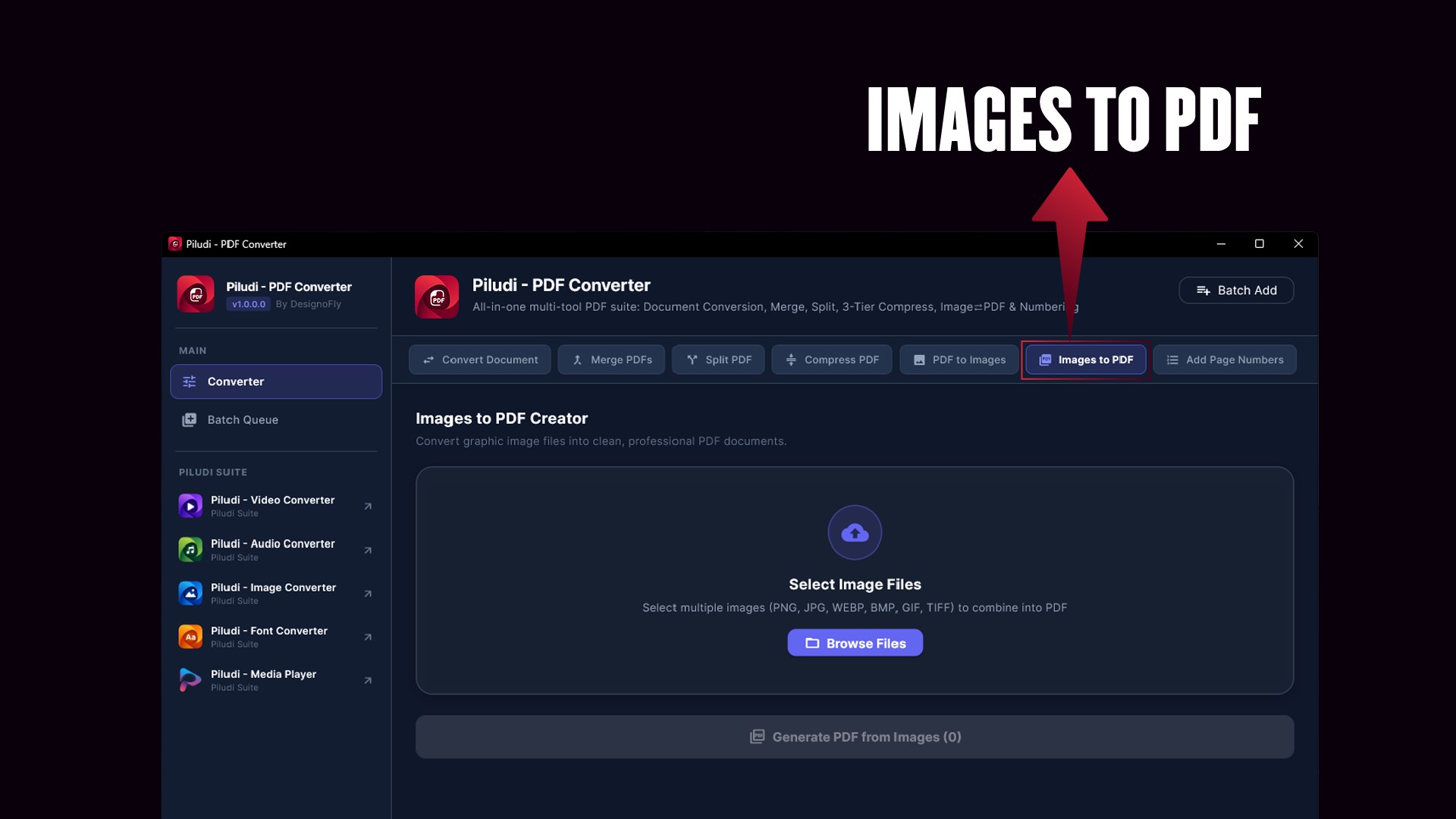This screenshot has width=1456, height=819.
Task: Click the header Piludi PDF logo
Action: [x=437, y=297]
